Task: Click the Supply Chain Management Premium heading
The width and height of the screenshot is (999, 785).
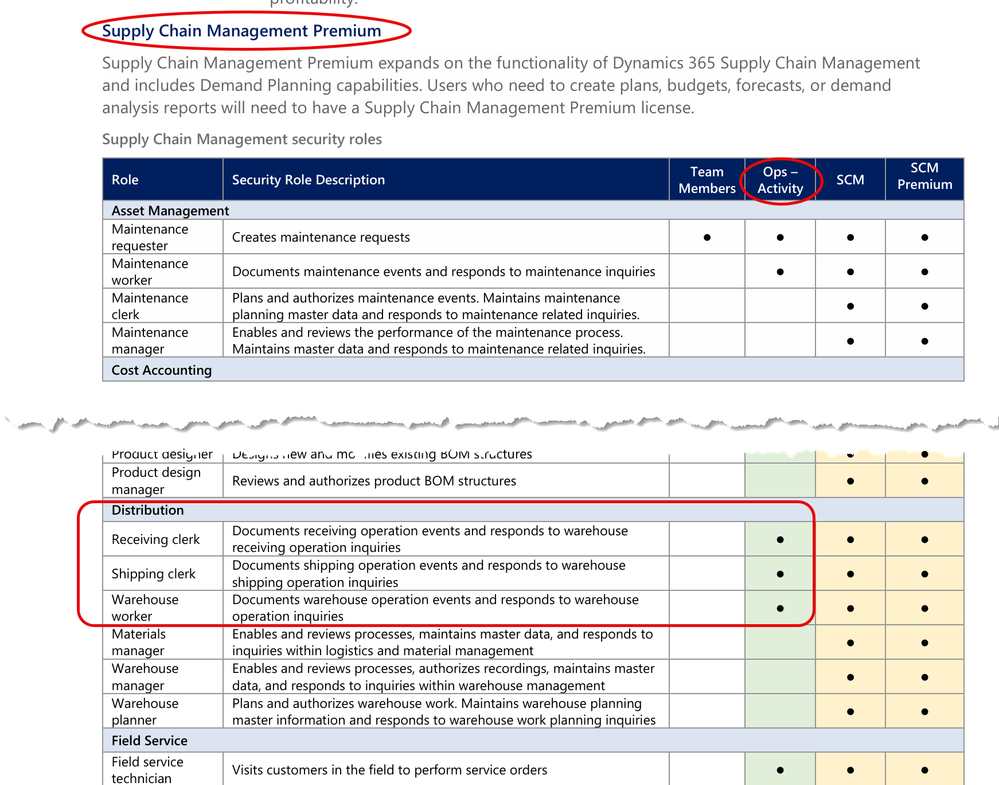Action: 241,31
